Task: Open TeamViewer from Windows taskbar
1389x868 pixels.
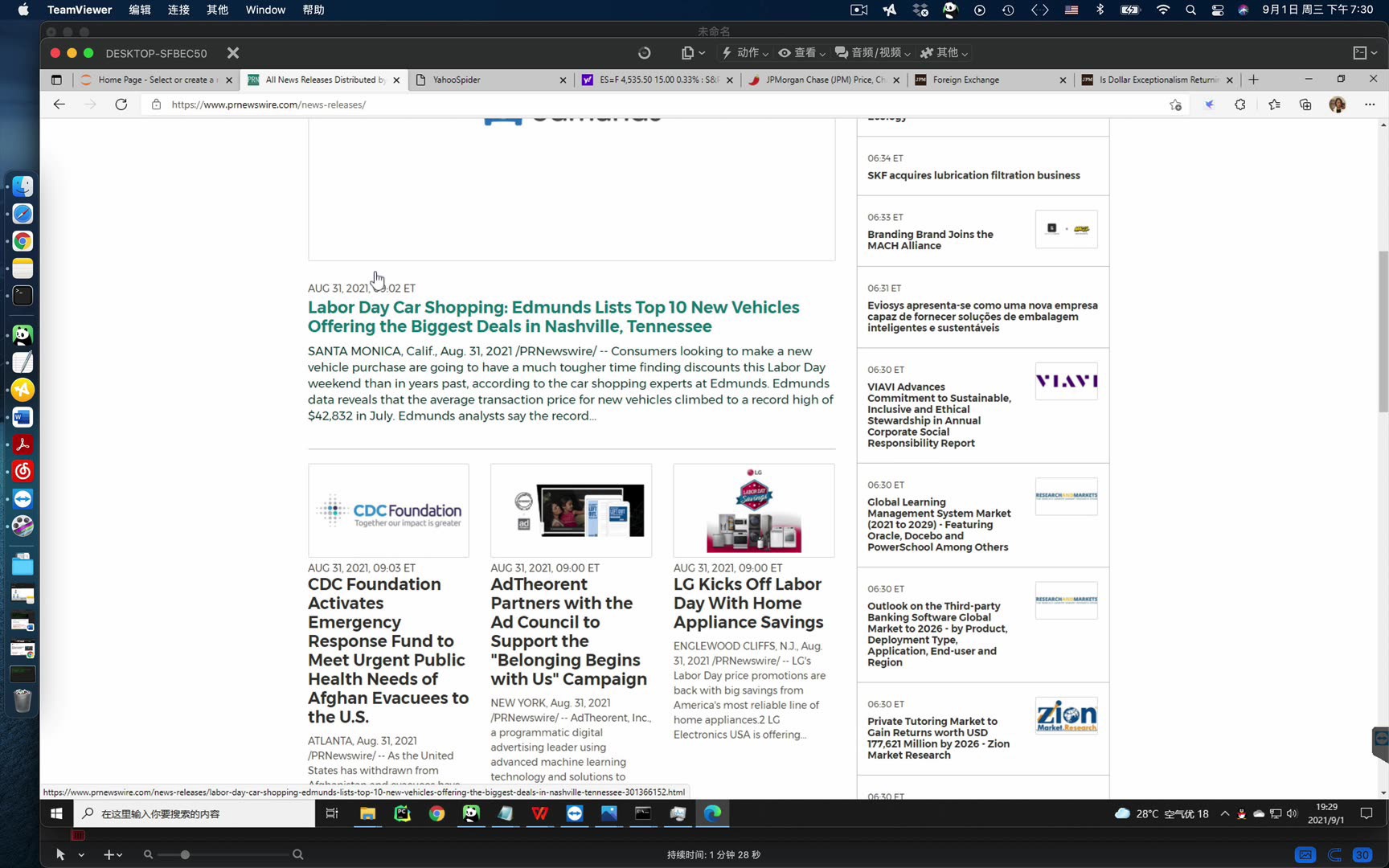Action: click(575, 813)
